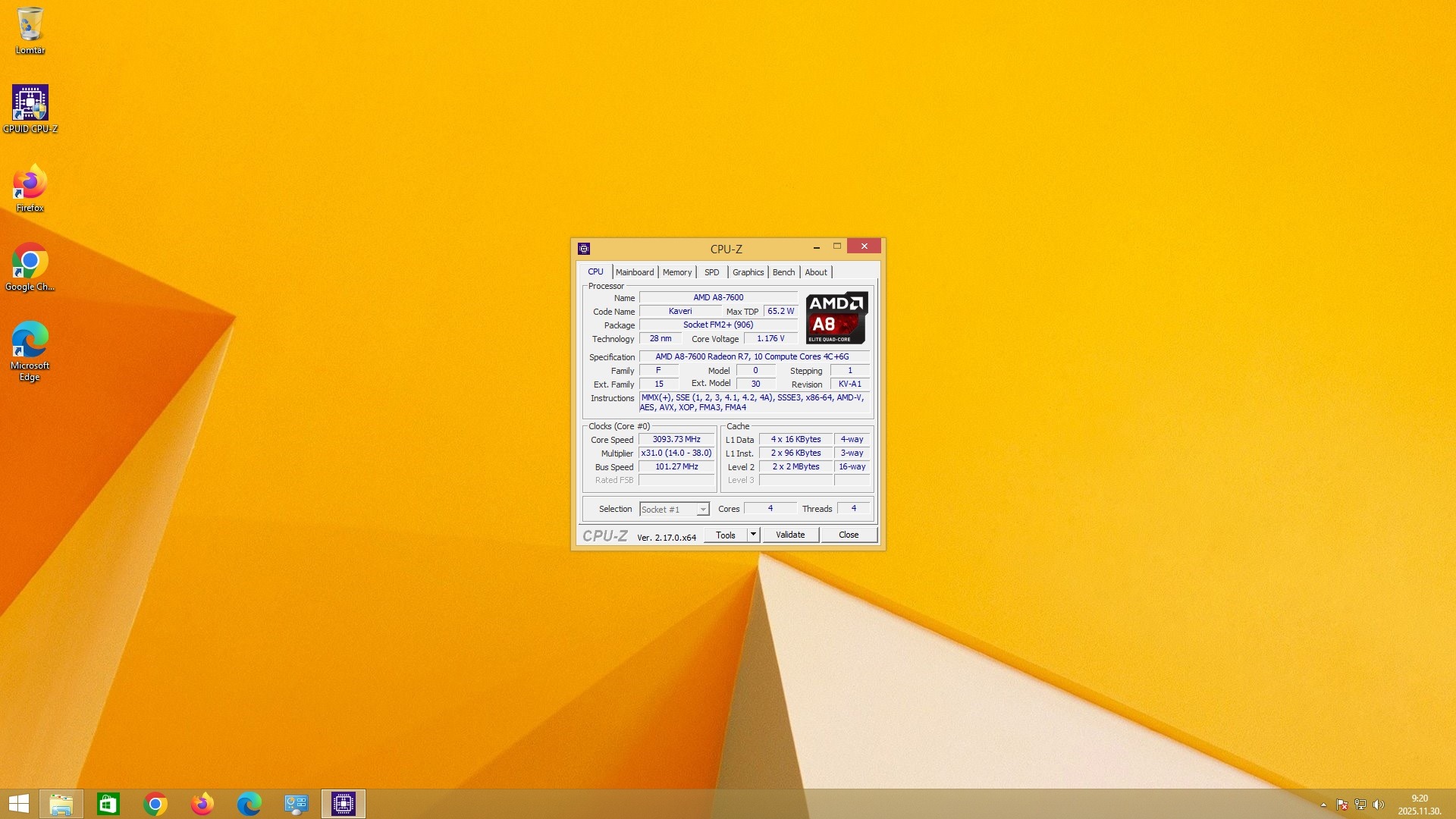
Task: Open the Windows Store taskbar icon
Action: coord(108,804)
